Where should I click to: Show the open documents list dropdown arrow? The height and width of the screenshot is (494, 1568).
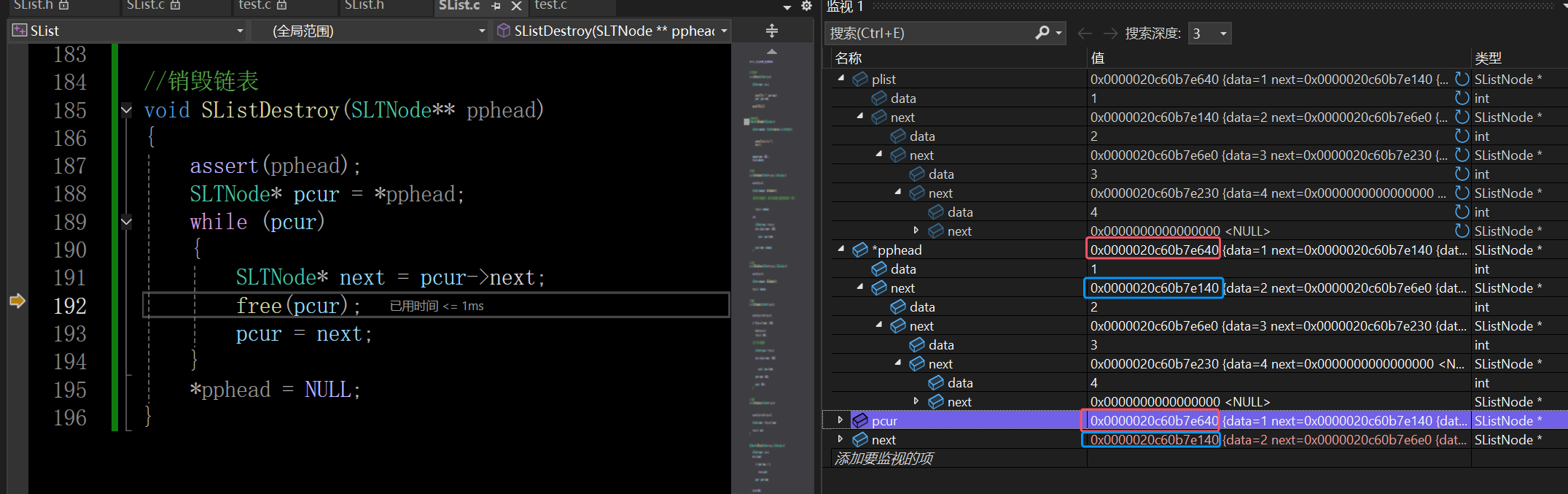[x=787, y=7]
